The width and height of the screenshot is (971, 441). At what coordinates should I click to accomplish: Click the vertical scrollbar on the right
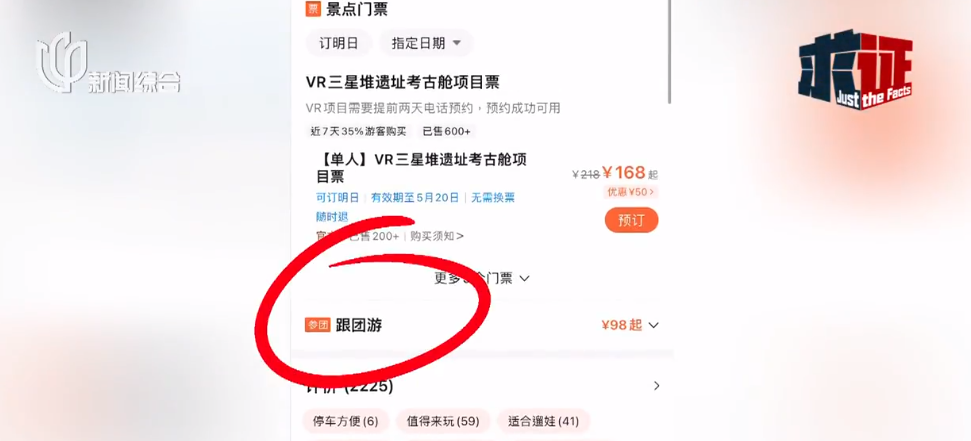(669, 50)
